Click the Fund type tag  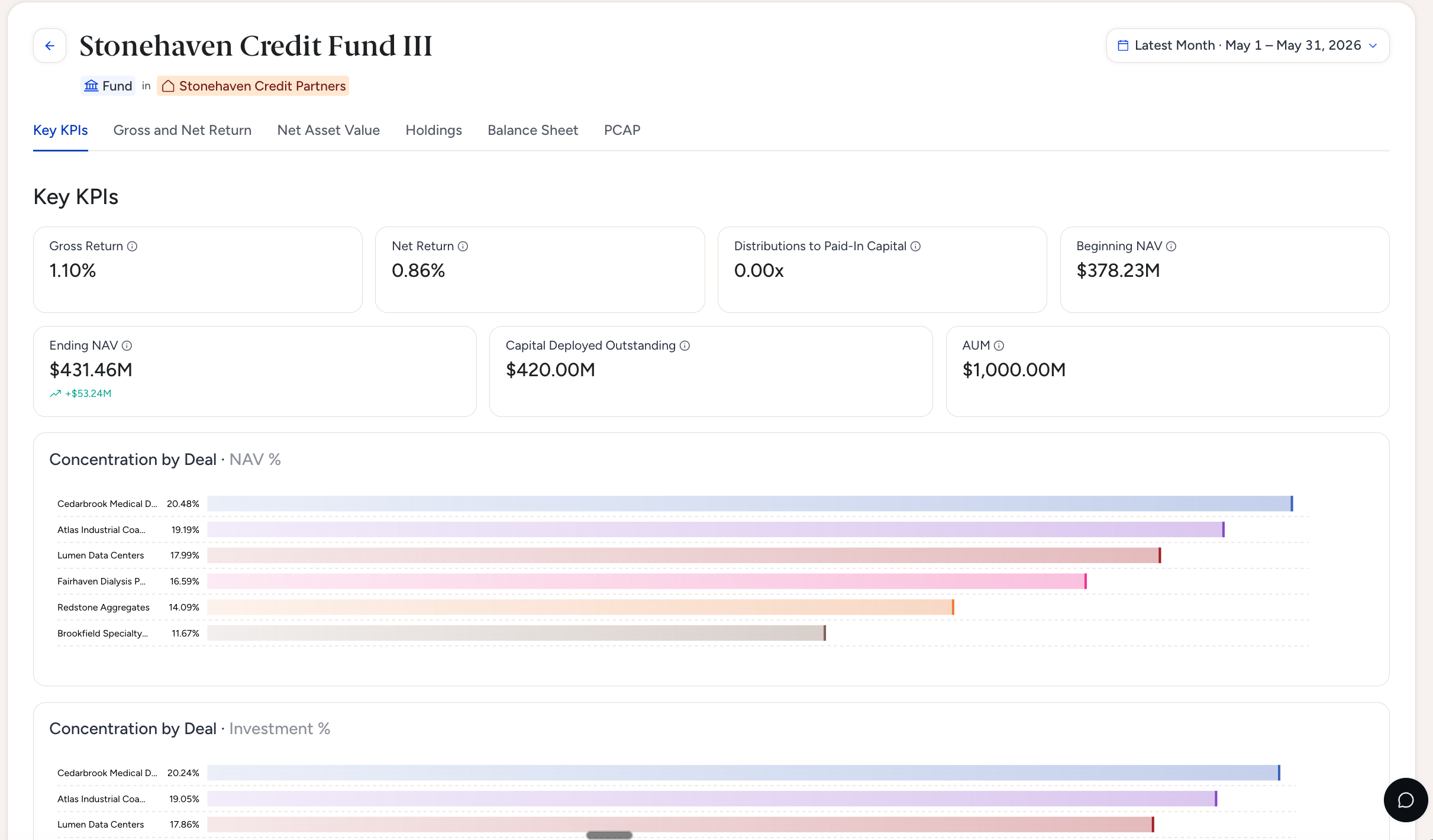coord(108,86)
